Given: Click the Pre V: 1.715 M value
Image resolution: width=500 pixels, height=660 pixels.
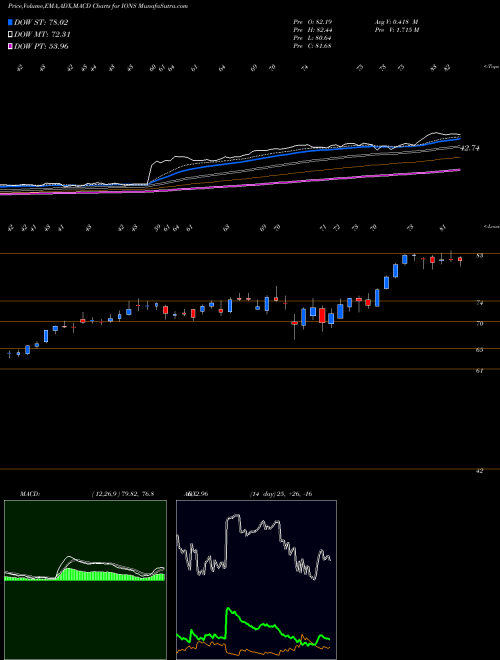Looking at the screenshot, I should [x=398, y=30].
